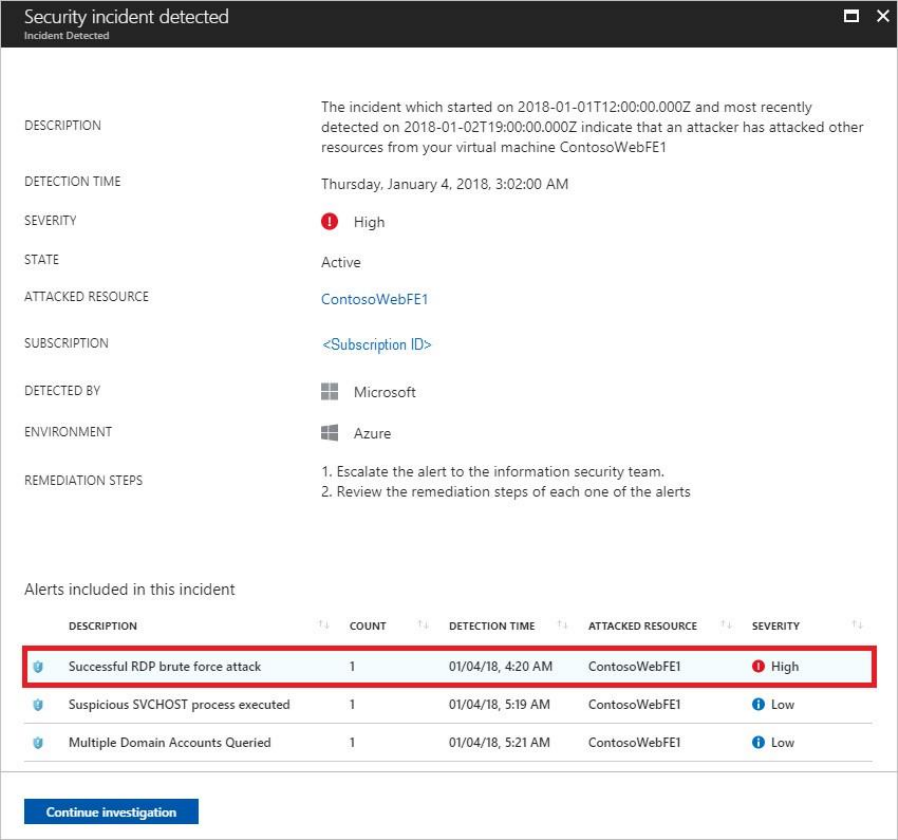The height and width of the screenshot is (840, 898).
Task: Open the Subscription ID link
Action: [376, 345]
